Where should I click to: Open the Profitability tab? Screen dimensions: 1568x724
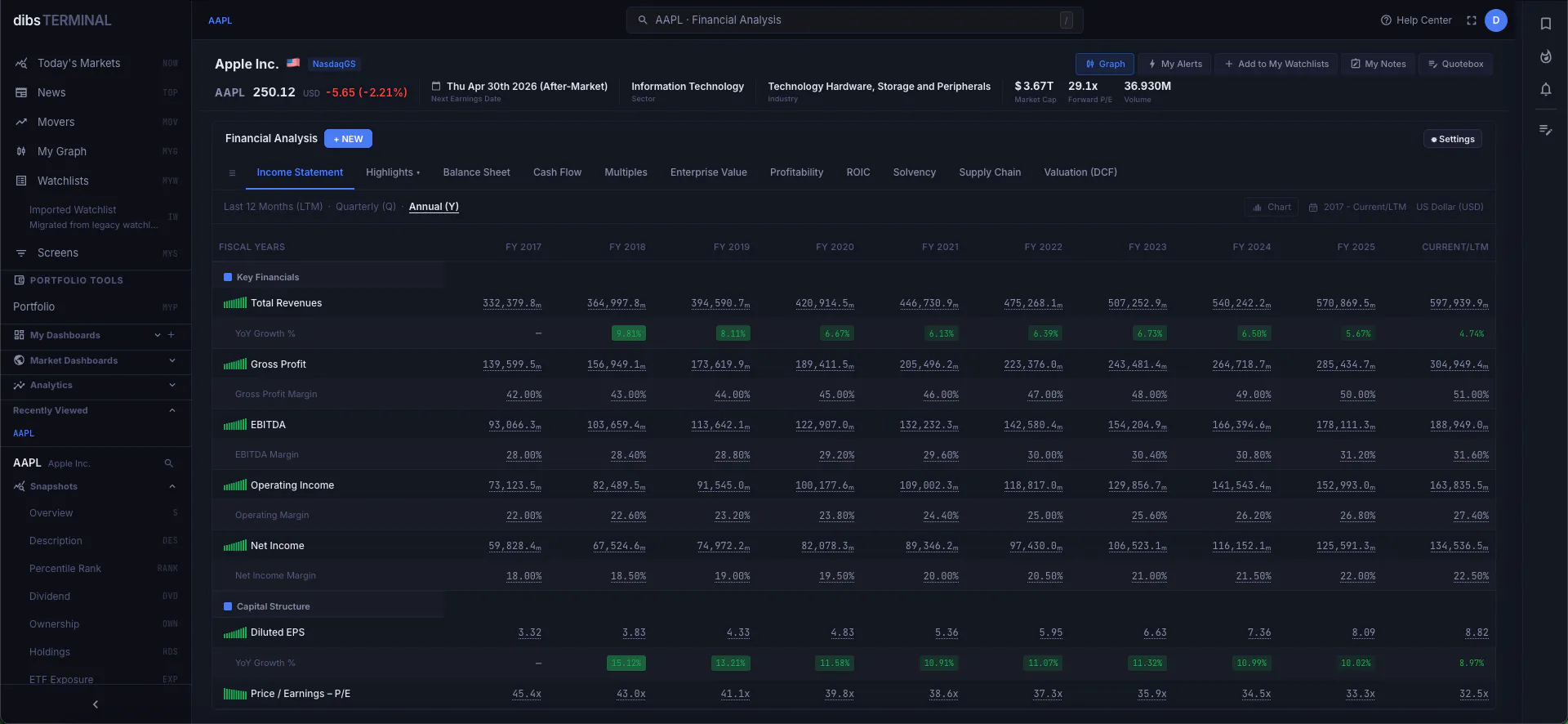click(796, 172)
